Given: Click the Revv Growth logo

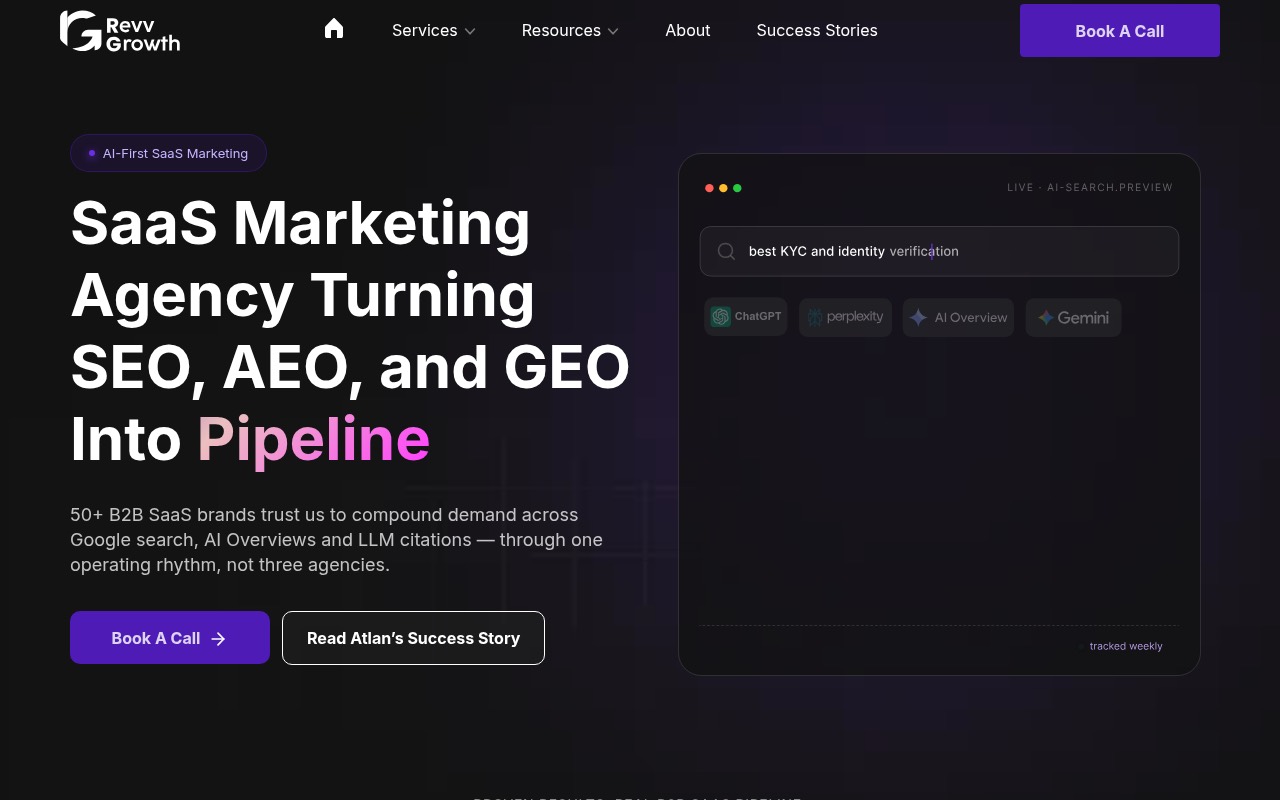Looking at the screenshot, I should [120, 31].
